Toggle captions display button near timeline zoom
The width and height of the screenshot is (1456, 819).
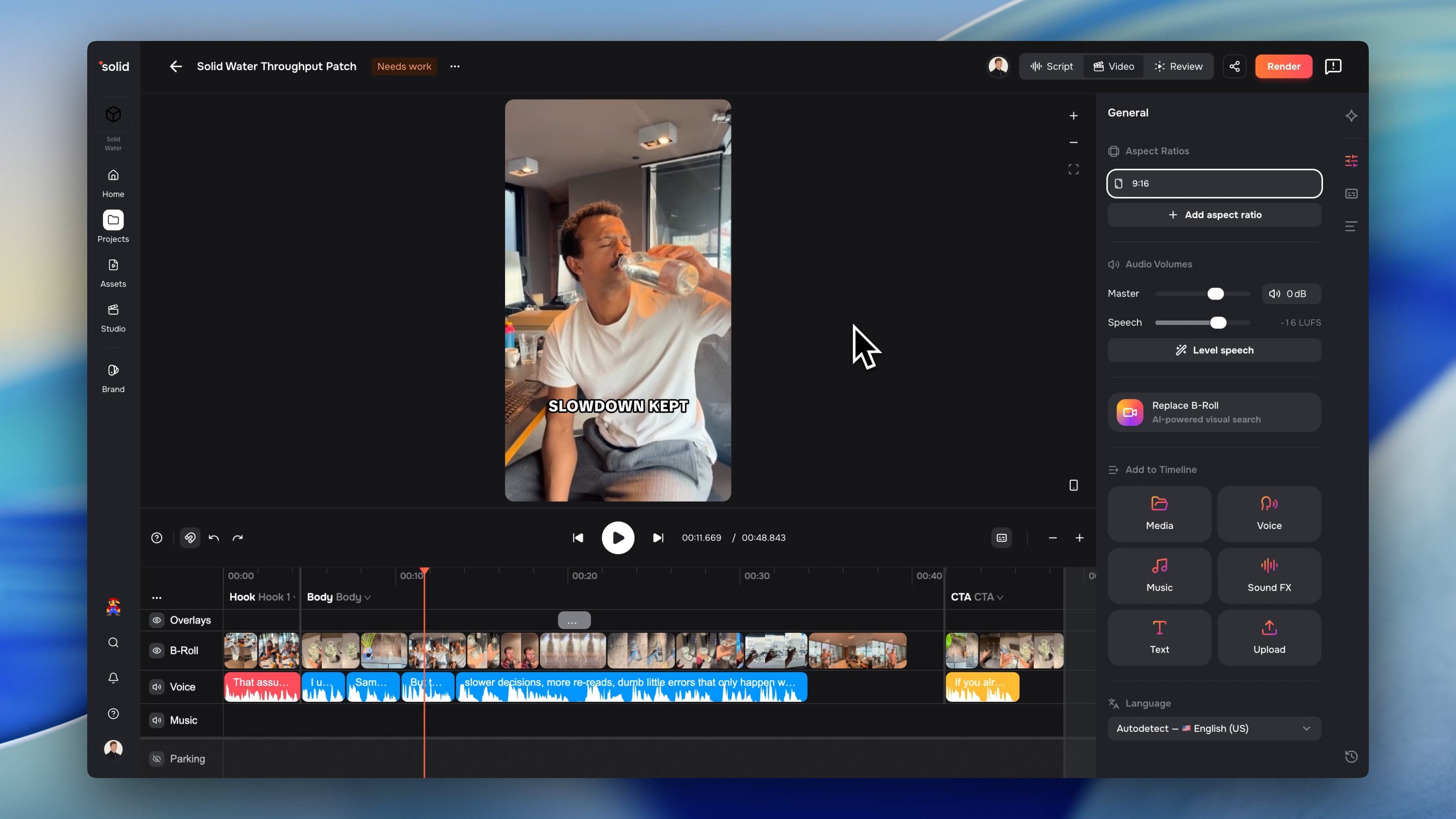click(1001, 538)
